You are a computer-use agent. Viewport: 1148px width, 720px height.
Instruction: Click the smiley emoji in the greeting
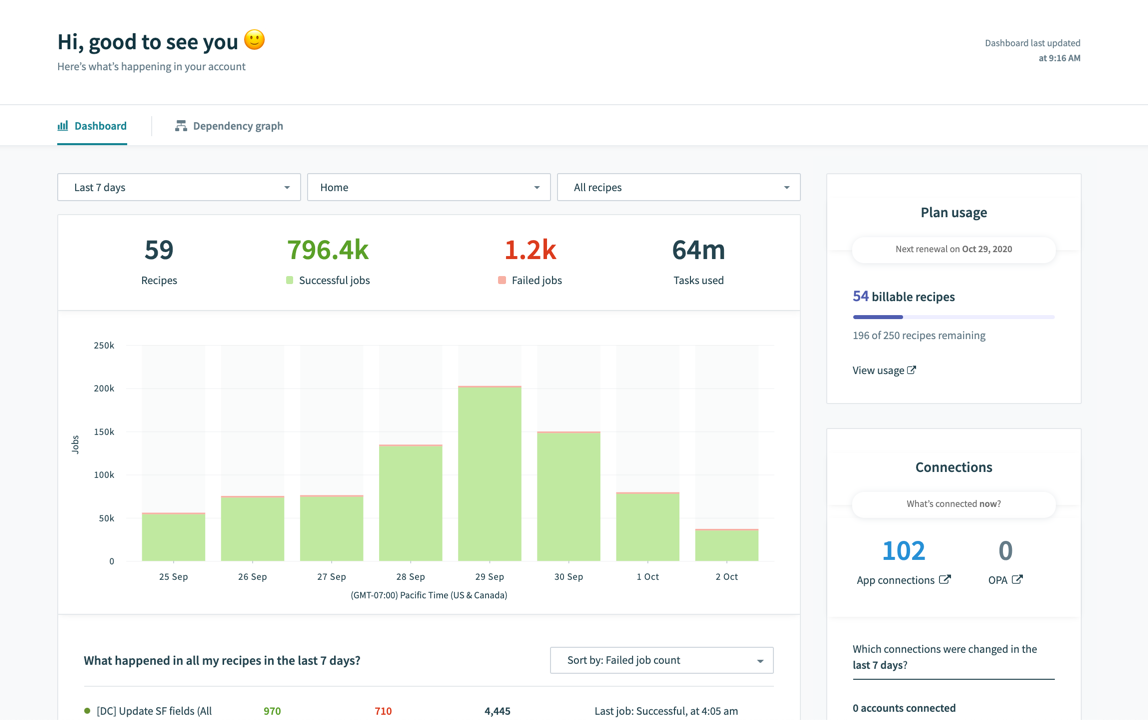pos(253,40)
